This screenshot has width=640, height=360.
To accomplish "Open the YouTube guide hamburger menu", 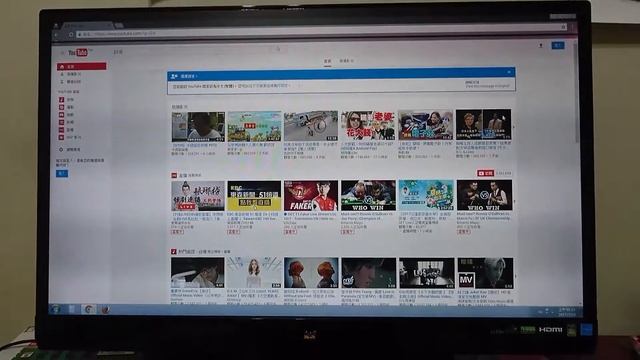I will pos(62,53).
